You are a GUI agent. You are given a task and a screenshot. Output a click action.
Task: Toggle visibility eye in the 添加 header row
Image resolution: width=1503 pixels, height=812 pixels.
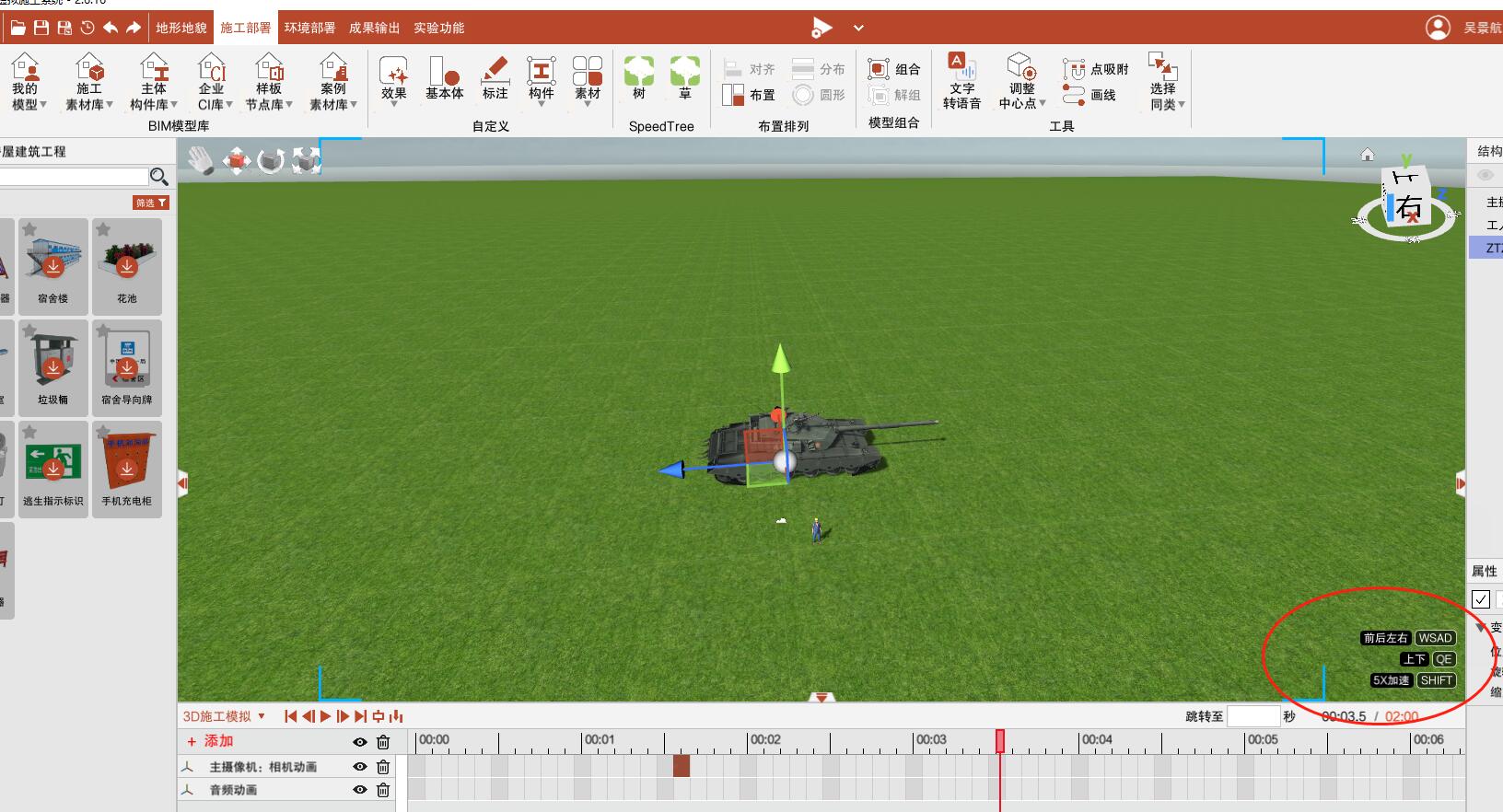360,742
